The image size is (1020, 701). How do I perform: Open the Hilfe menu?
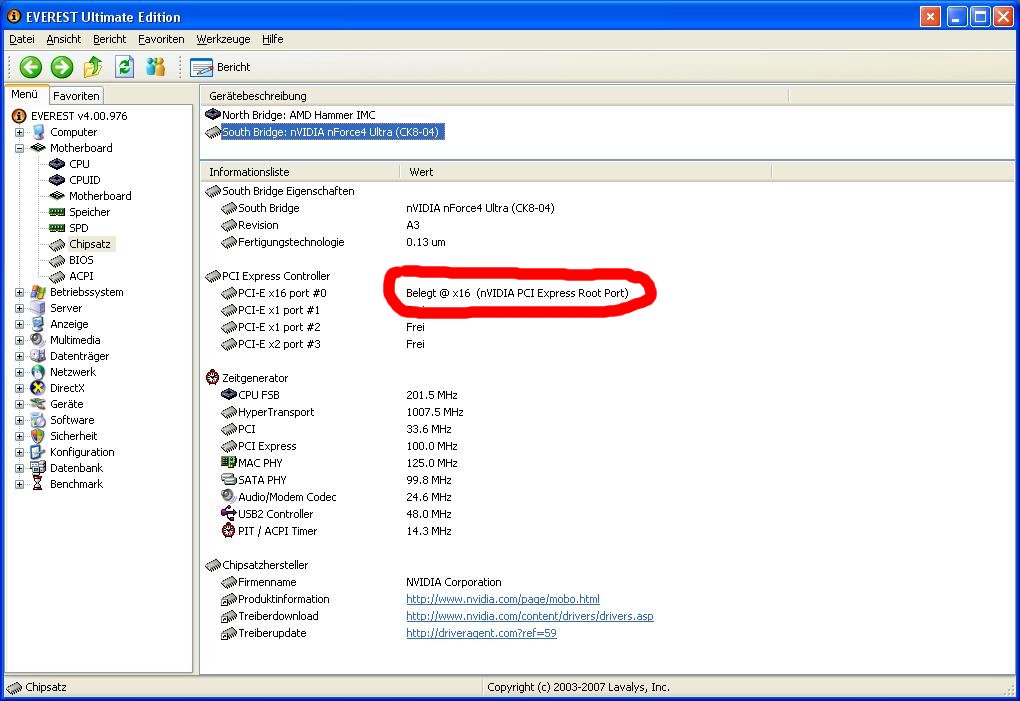(273, 39)
